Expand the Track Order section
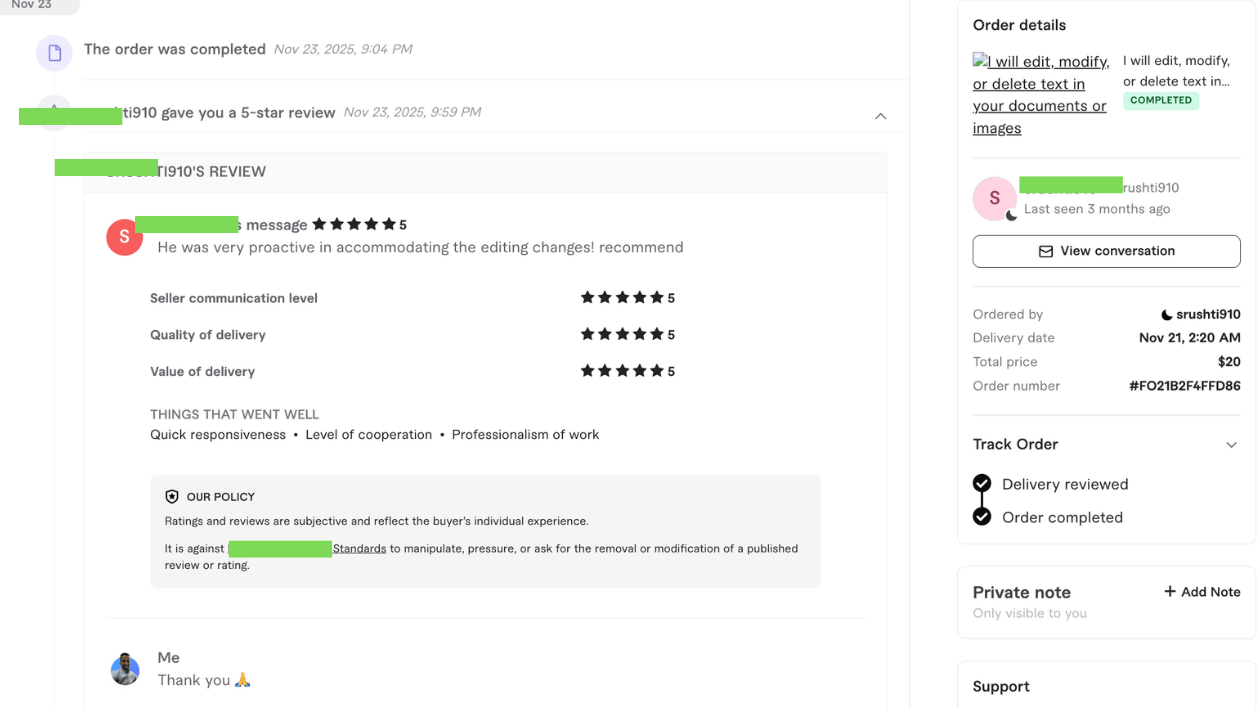The width and height of the screenshot is (1260, 708). pyautogui.click(x=1231, y=445)
